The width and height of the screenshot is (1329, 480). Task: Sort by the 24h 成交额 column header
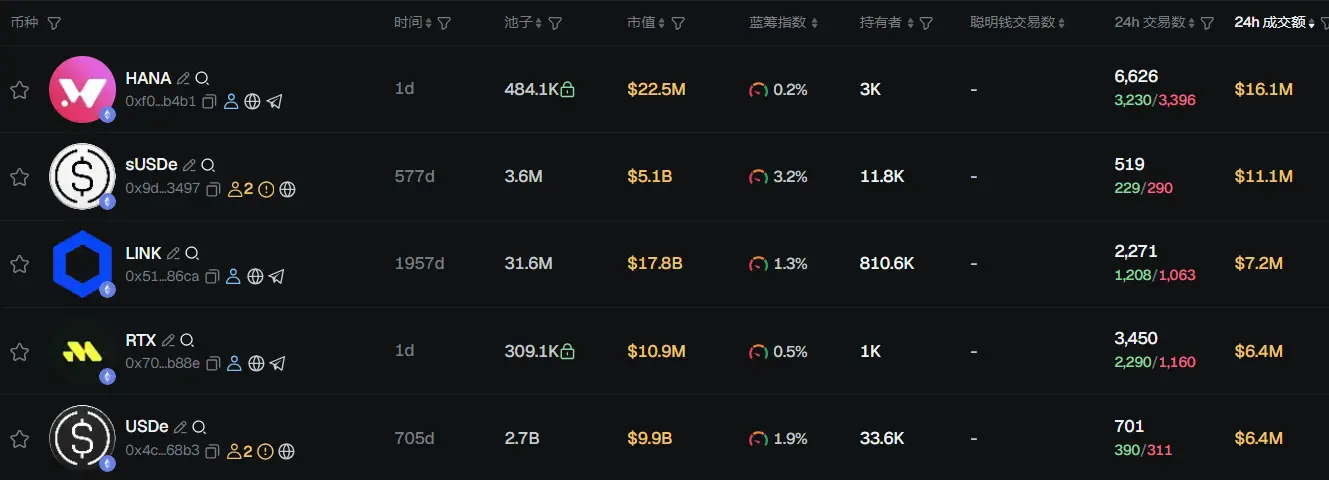click(x=1270, y=23)
